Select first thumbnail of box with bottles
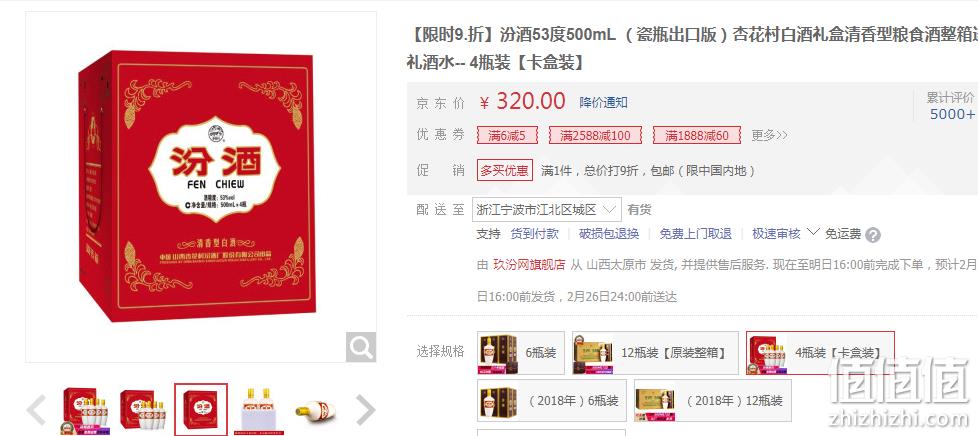This screenshot has width=978, height=436. pyautogui.click(x=84, y=410)
